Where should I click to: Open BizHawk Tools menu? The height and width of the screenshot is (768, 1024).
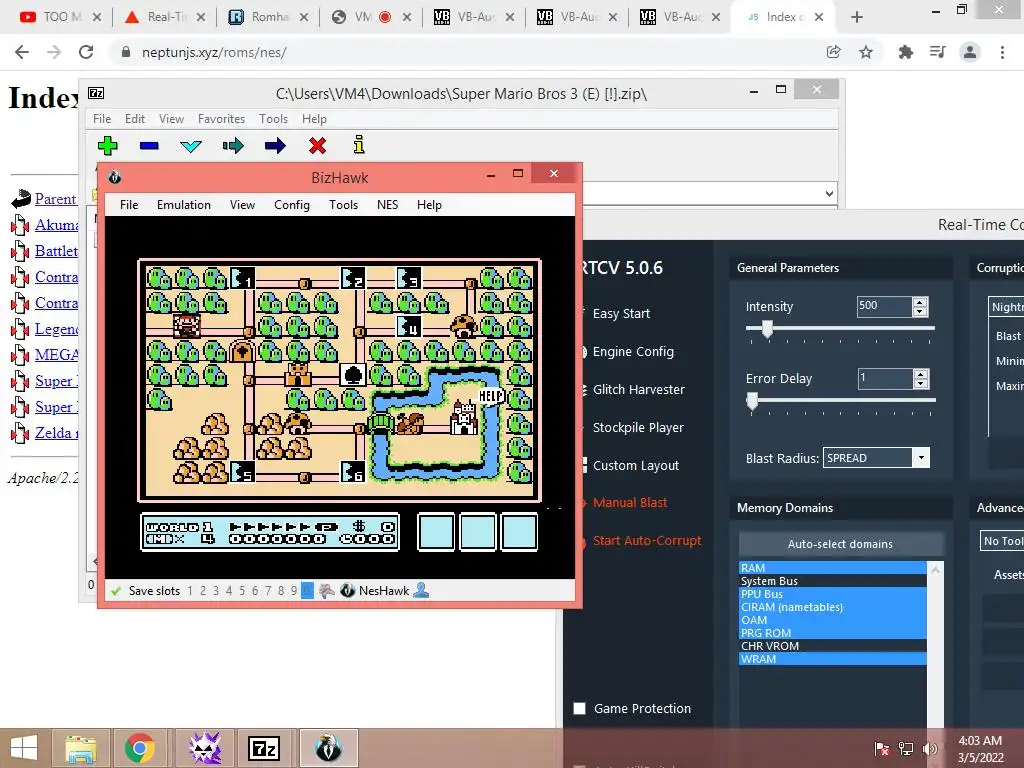coord(343,204)
